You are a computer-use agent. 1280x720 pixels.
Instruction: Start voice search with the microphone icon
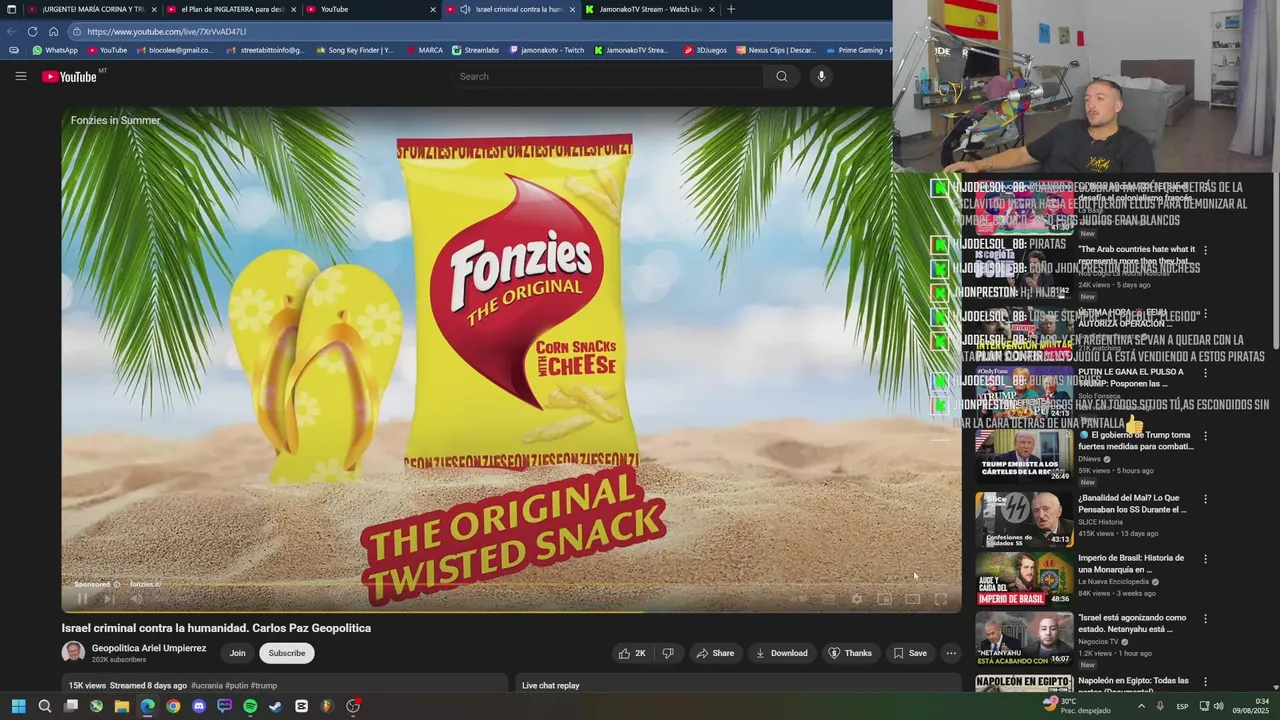(x=821, y=76)
